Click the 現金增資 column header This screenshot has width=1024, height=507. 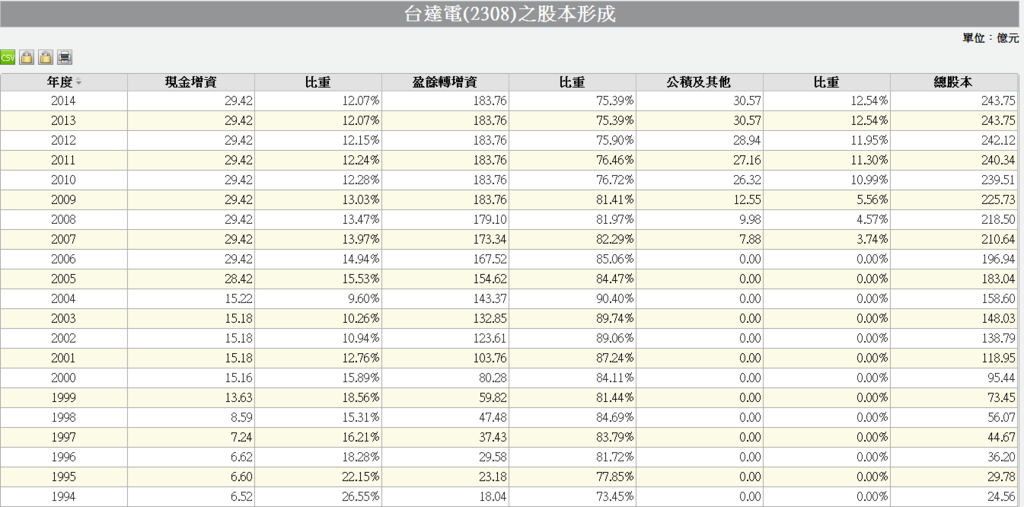(191, 82)
